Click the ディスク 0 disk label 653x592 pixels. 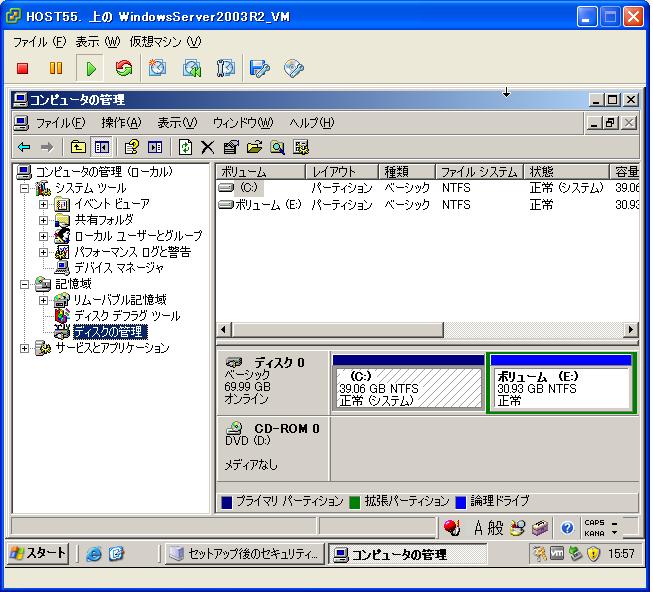(279, 363)
